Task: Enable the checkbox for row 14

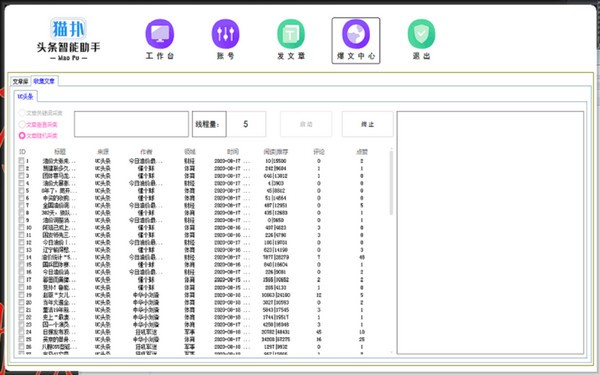Action: (21, 258)
